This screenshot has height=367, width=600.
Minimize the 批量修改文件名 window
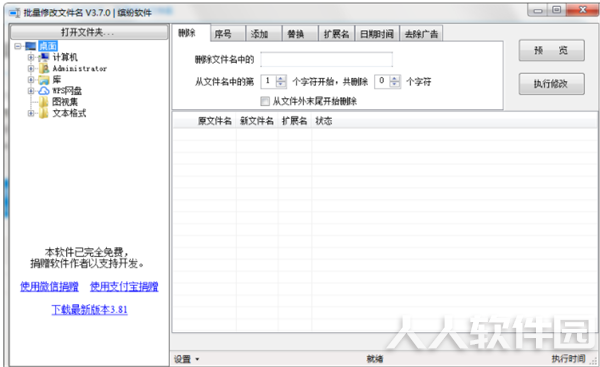(538, 11)
